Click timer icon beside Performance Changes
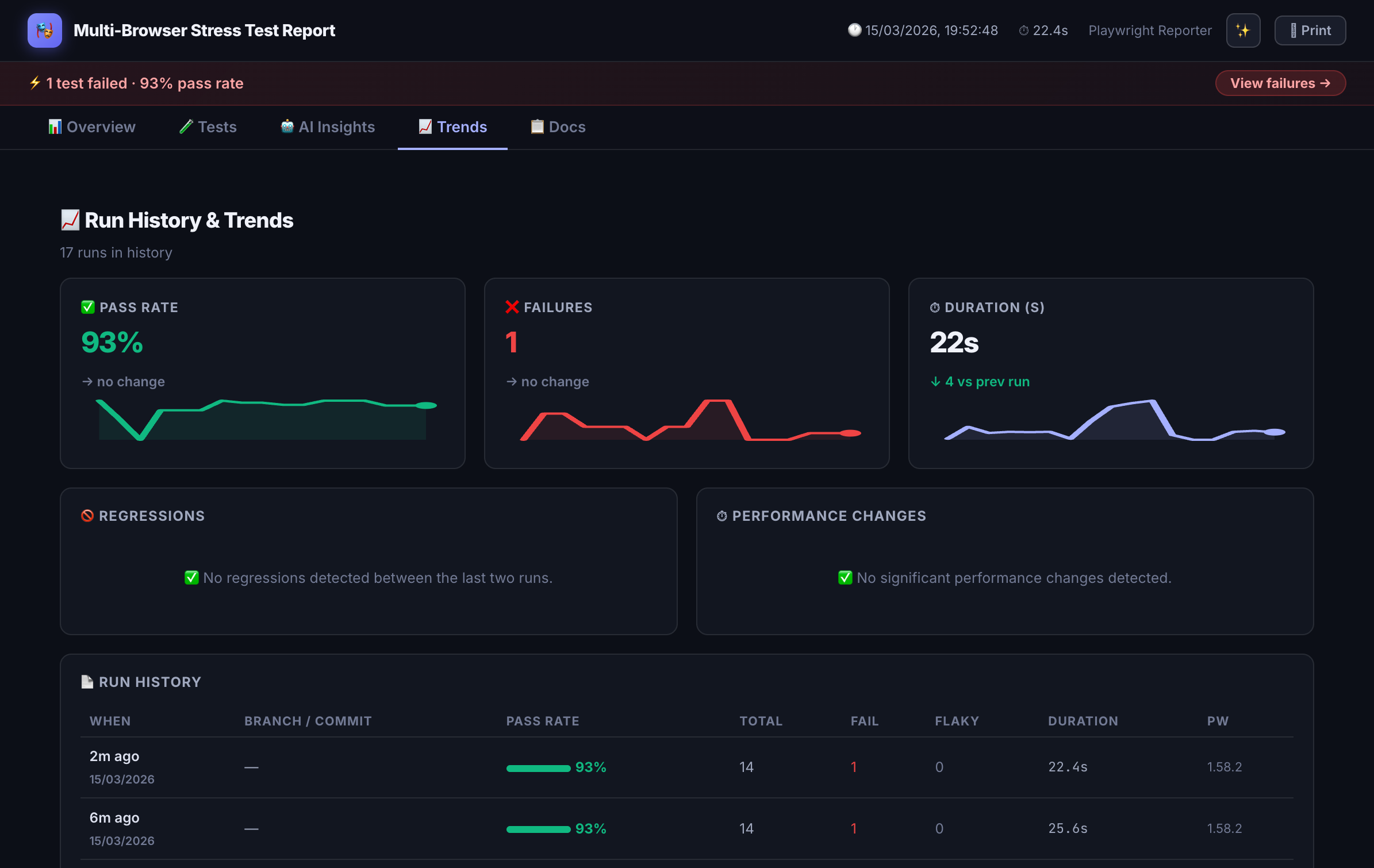Screen dimensions: 1374x868 [x=722, y=516]
